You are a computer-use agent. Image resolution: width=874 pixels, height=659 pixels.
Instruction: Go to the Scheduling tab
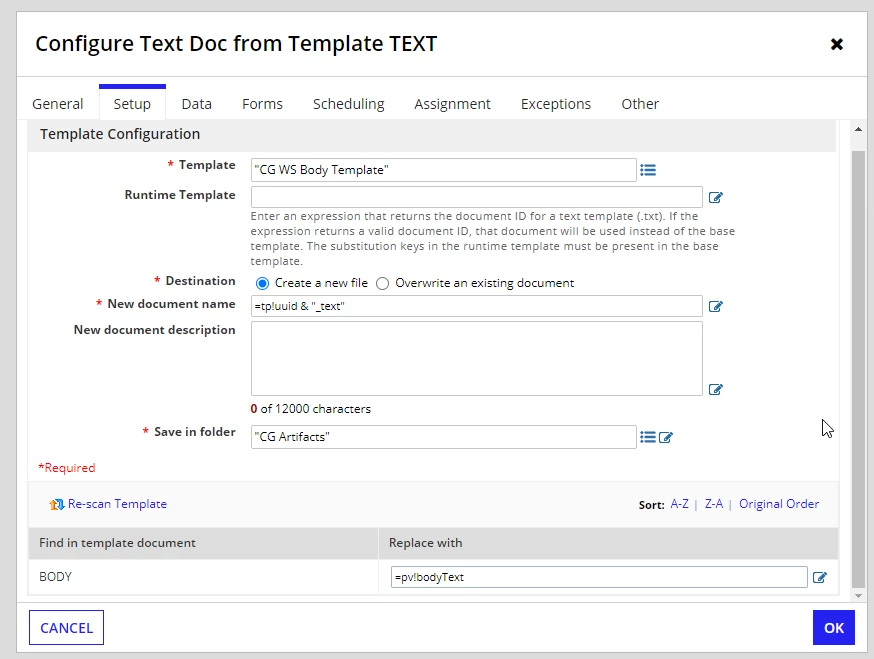pyautogui.click(x=349, y=104)
